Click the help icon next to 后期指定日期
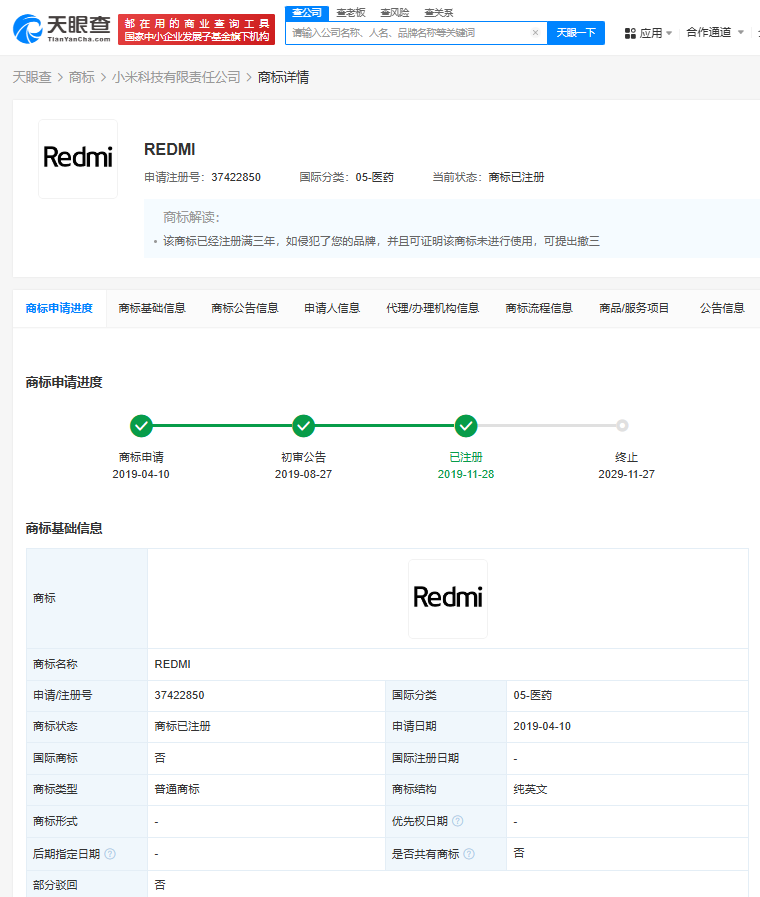Viewport: 760px width, 897px height. pyautogui.click(x=110, y=854)
